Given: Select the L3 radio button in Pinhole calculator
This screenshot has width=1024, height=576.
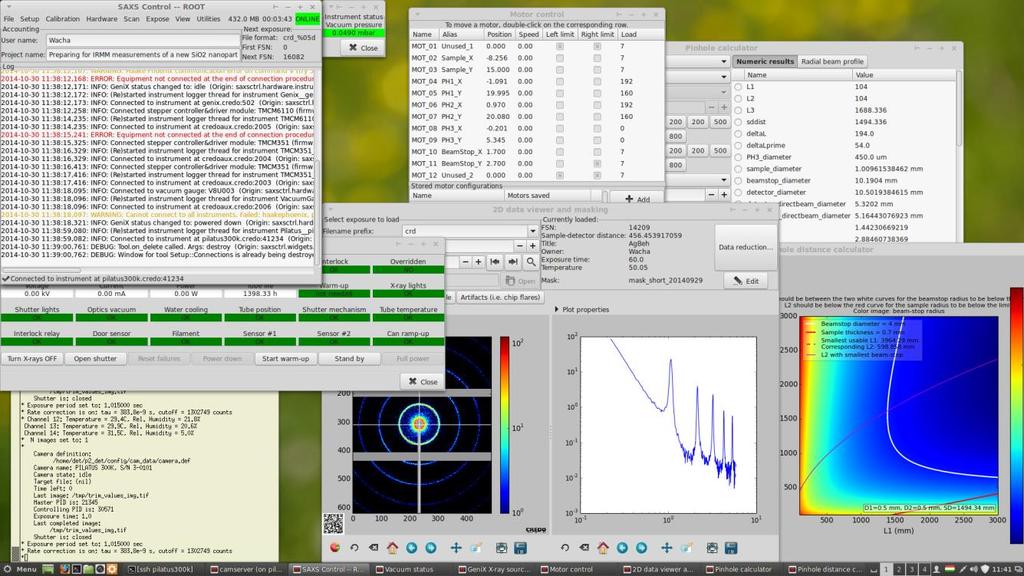Looking at the screenshot, I should (x=738, y=110).
